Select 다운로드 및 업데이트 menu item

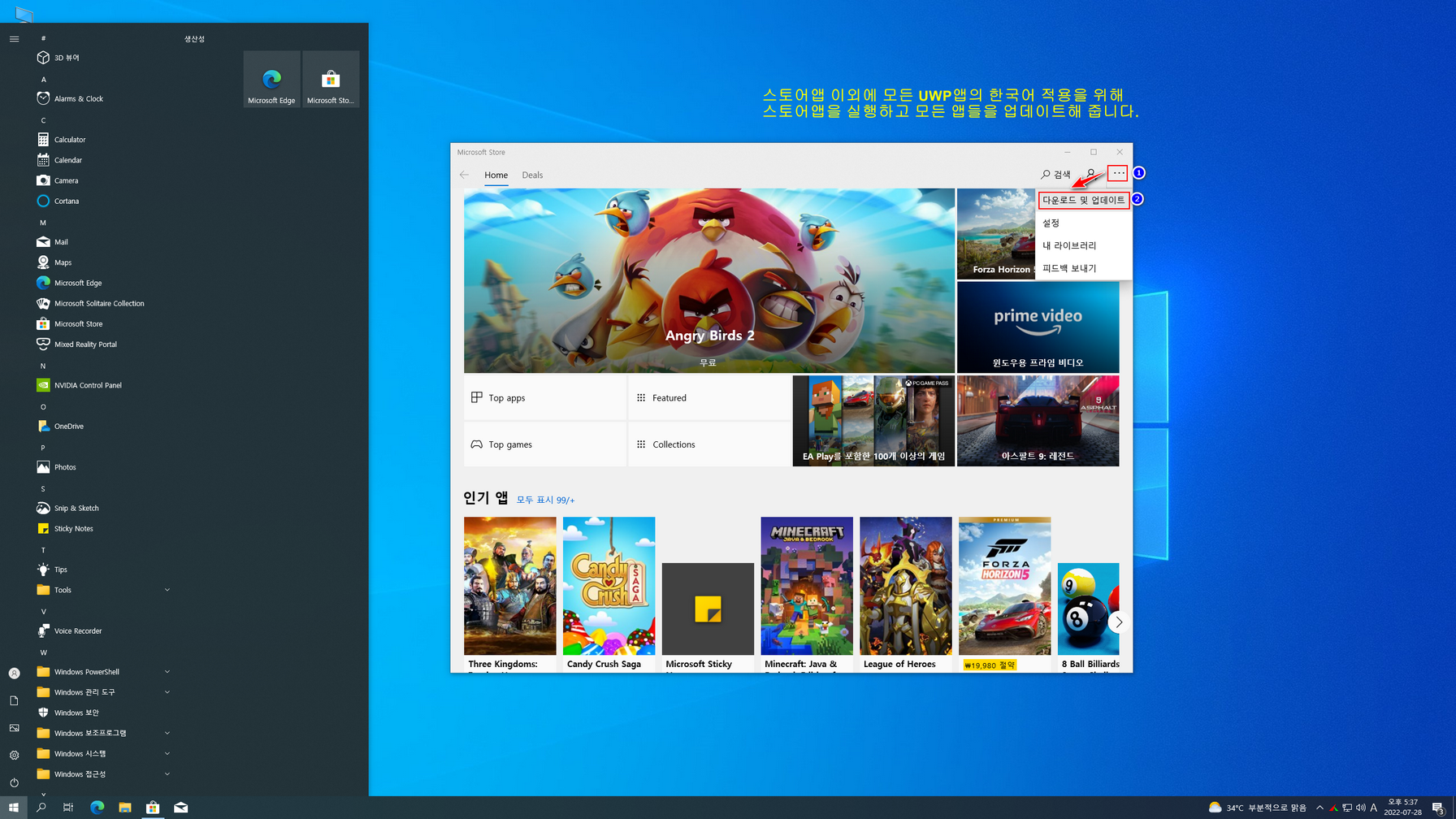pos(1084,200)
